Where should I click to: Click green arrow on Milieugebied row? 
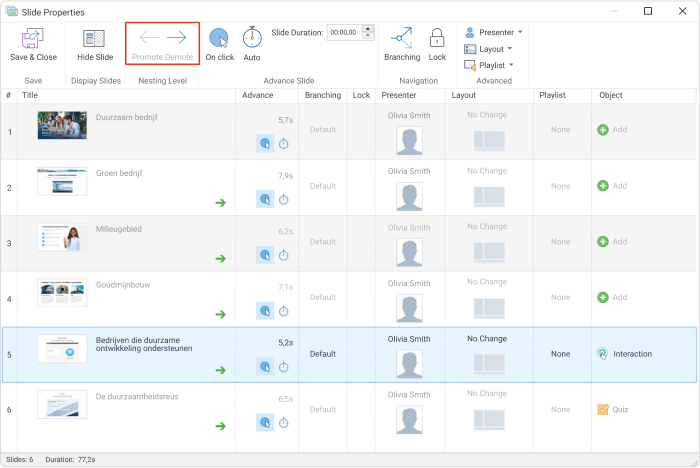click(x=221, y=259)
